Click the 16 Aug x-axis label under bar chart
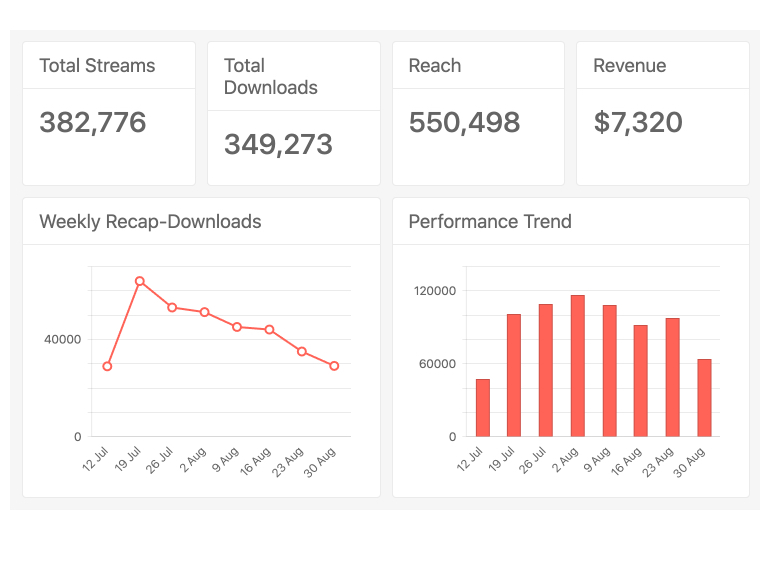Screen dimensions: 770x570 [x=626, y=461]
